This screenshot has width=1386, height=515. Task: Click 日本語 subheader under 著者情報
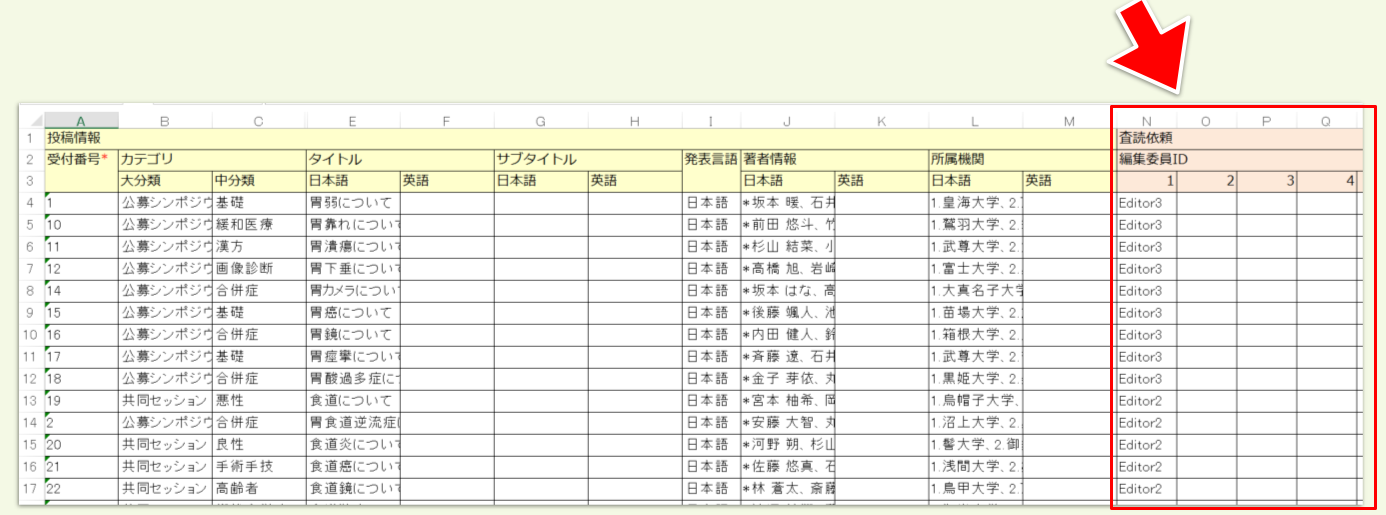click(x=787, y=181)
